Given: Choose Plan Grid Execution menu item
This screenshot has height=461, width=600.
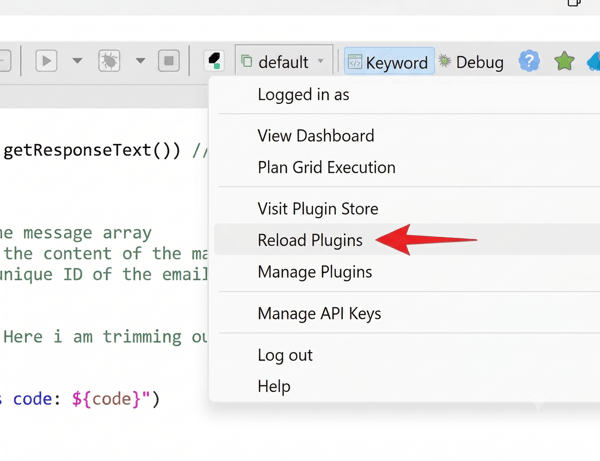Looking at the screenshot, I should pos(407,167).
